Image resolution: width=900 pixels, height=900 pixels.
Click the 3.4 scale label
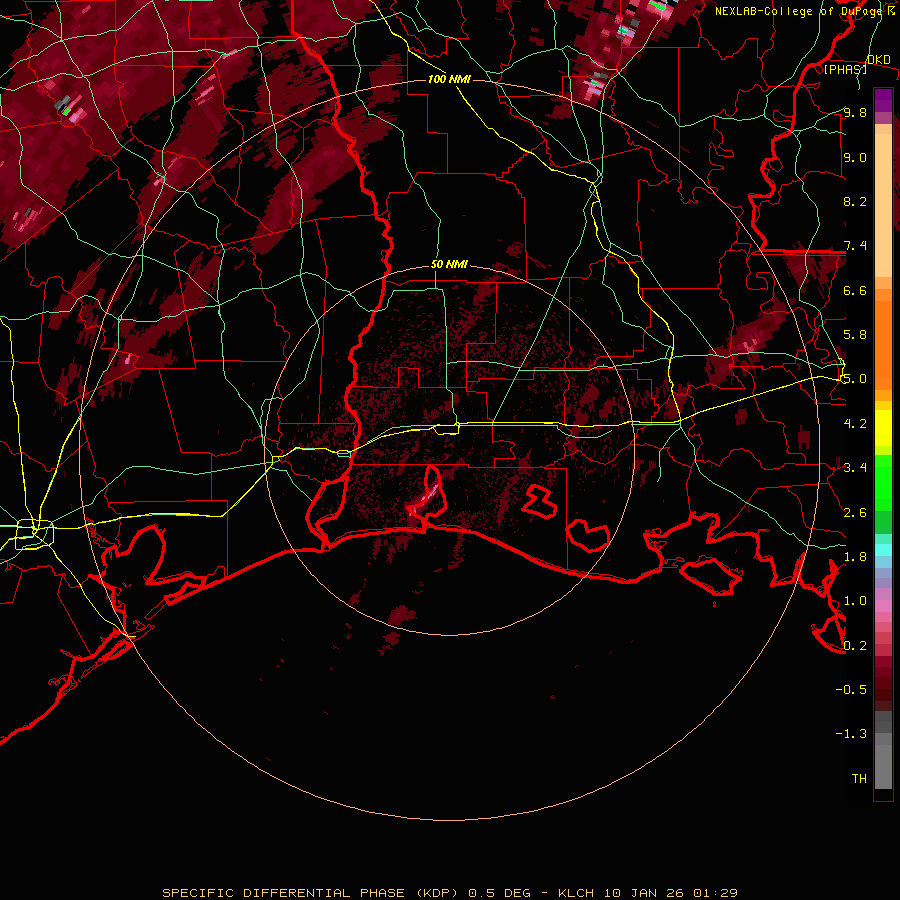[855, 468]
